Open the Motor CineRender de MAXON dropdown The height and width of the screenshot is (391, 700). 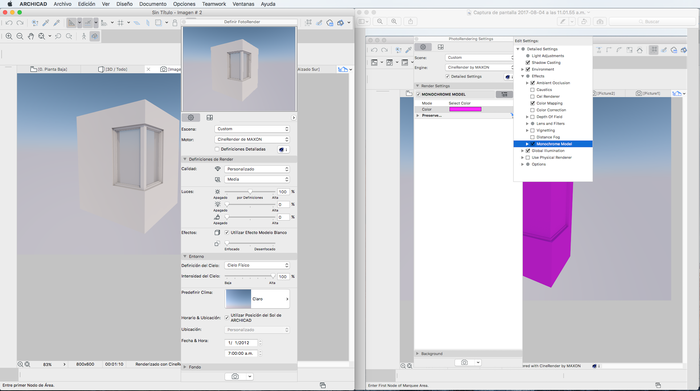coord(252,139)
